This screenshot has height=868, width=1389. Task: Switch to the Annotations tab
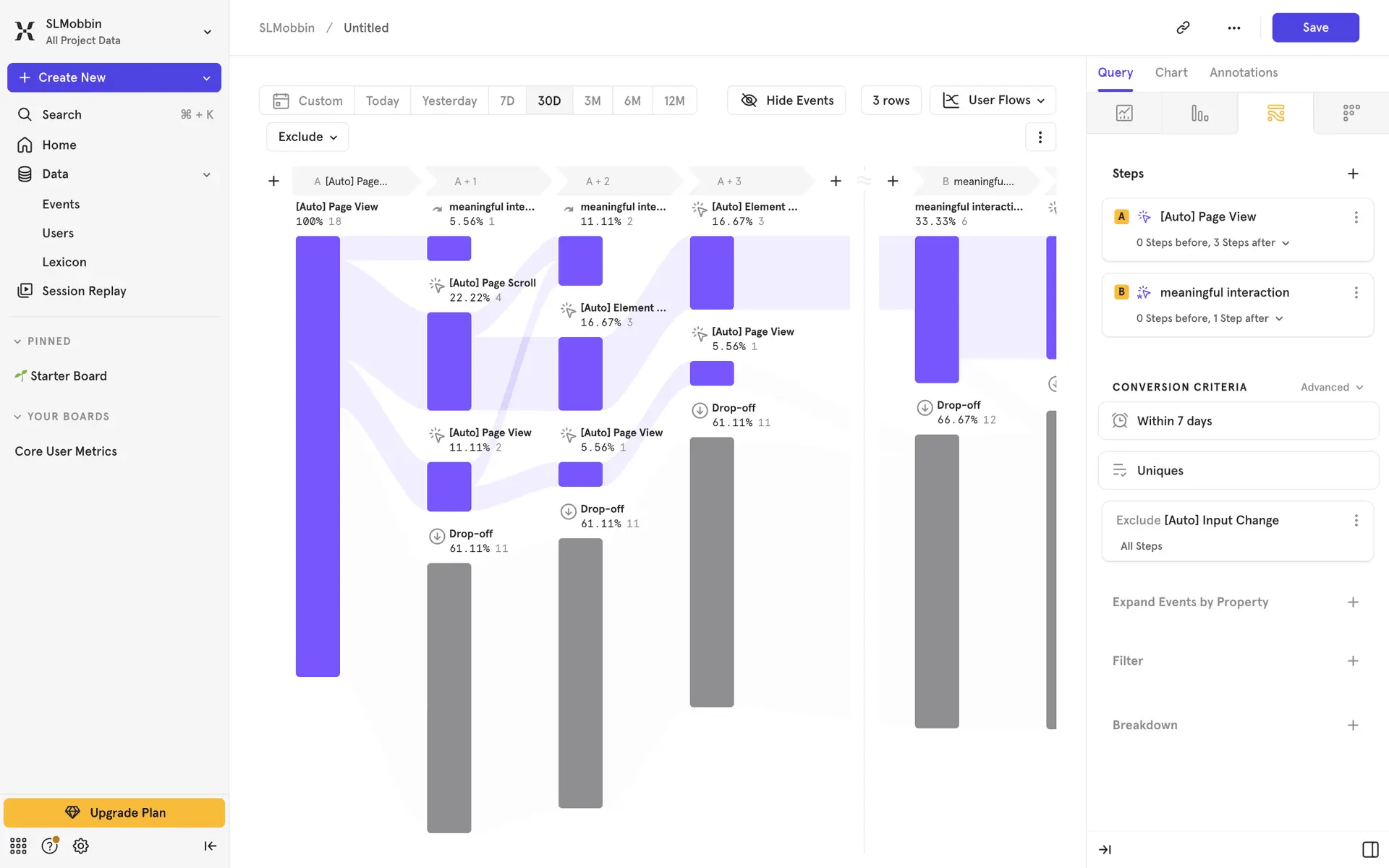(1243, 72)
